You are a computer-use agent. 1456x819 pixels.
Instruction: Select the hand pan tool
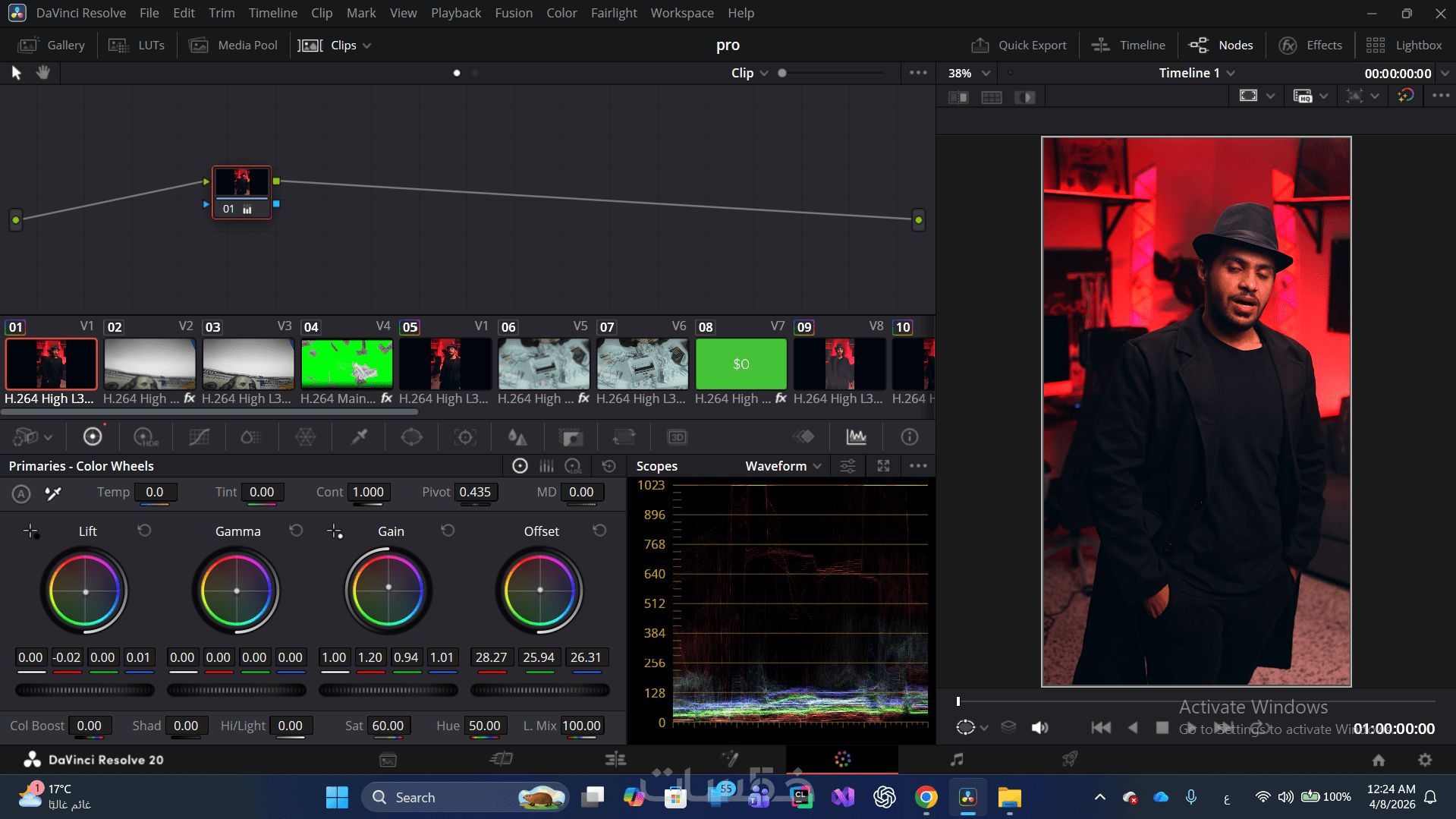coord(43,73)
